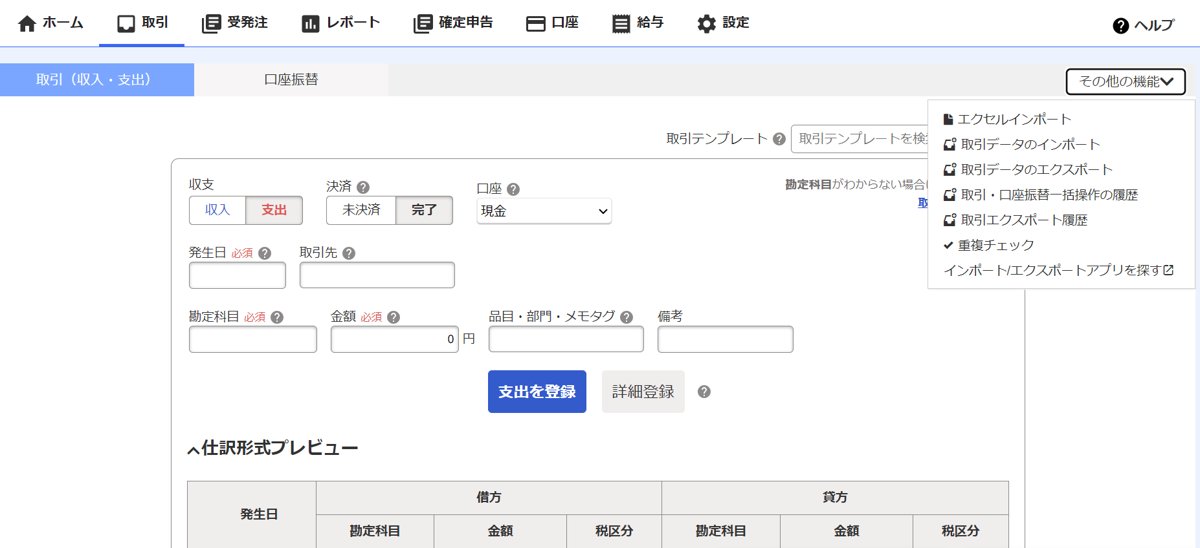Choose 取引データのインポート
The image size is (1200, 548).
click(1021, 144)
